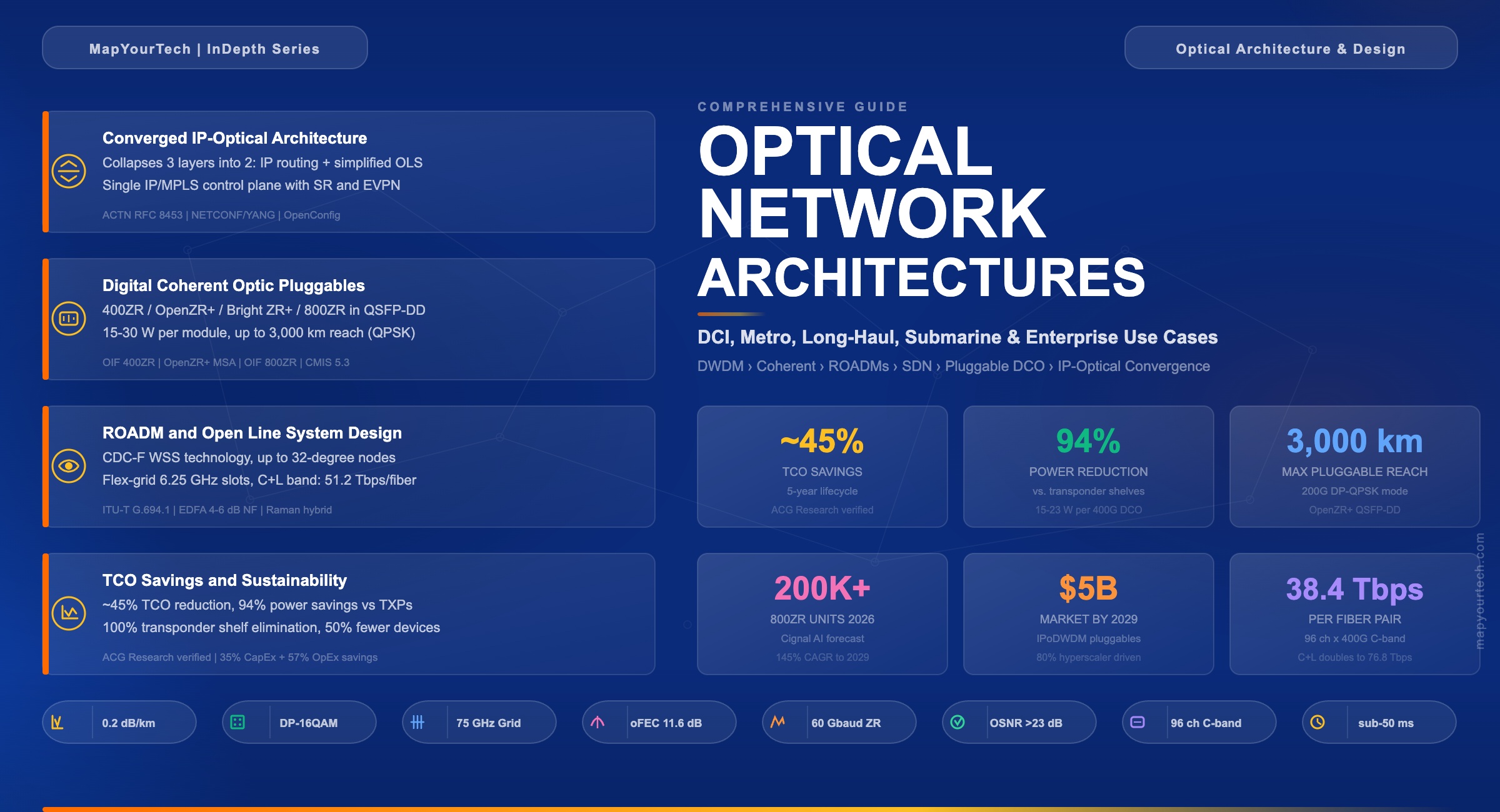Select the DP-16QAM pill label
1500x812 pixels.
pyautogui.click(x=309, y=723)
